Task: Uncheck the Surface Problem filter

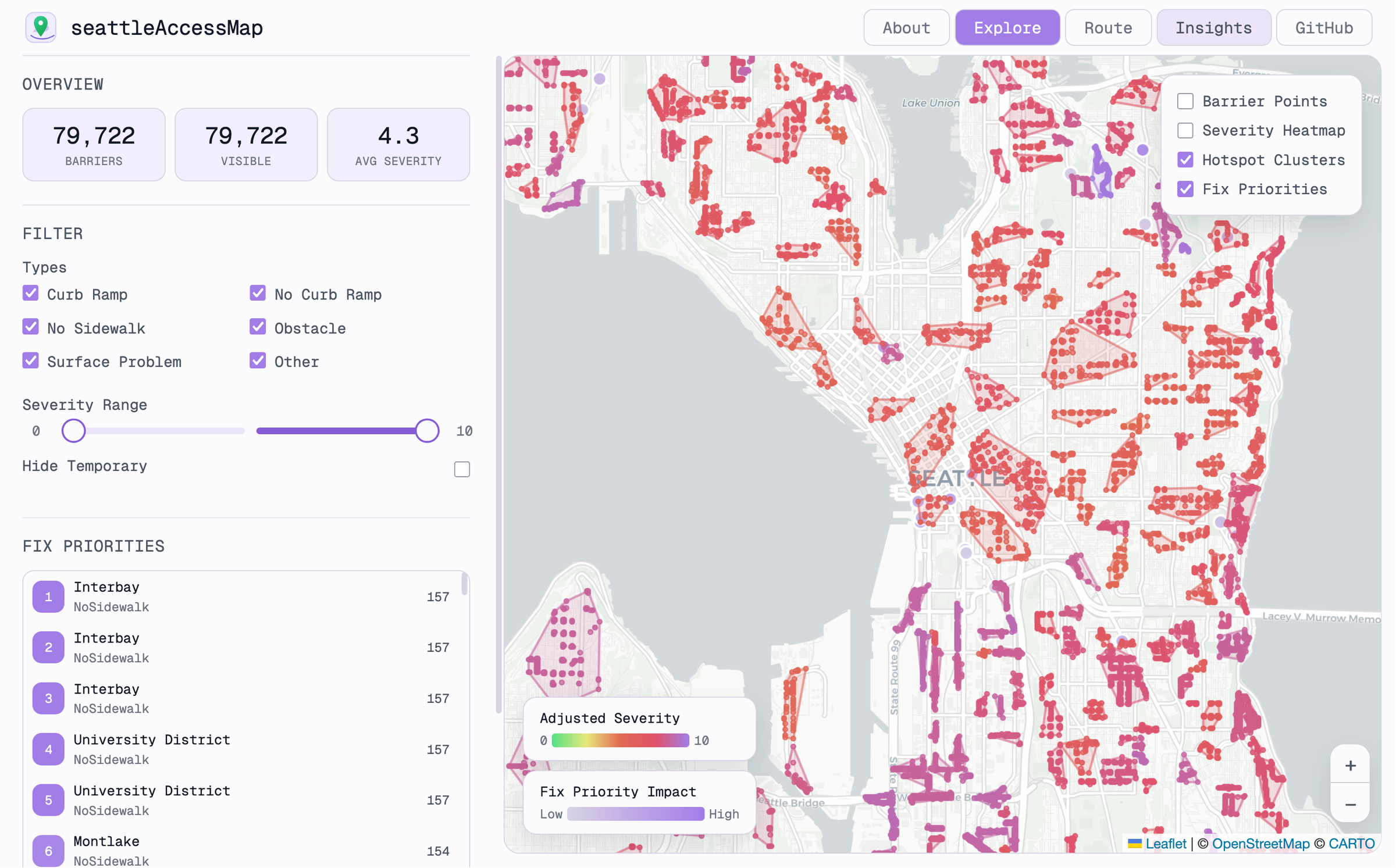Action: click(x=30, y=360)
